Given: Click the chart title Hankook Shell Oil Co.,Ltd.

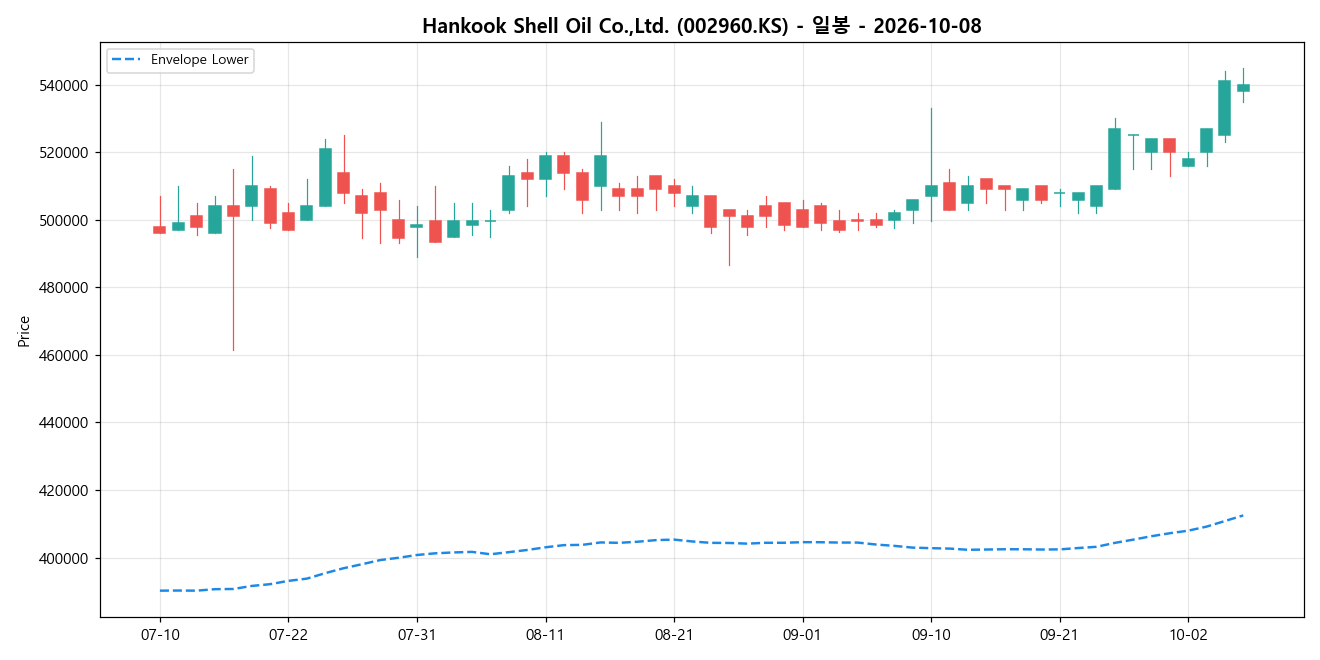Looking at the screenshot, I should [701, 26].
